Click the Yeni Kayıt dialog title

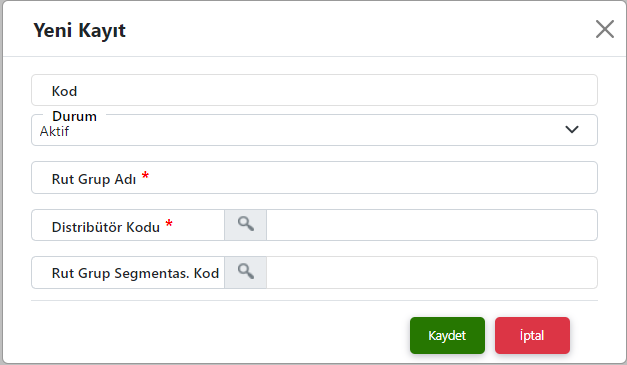click(79, 30)
